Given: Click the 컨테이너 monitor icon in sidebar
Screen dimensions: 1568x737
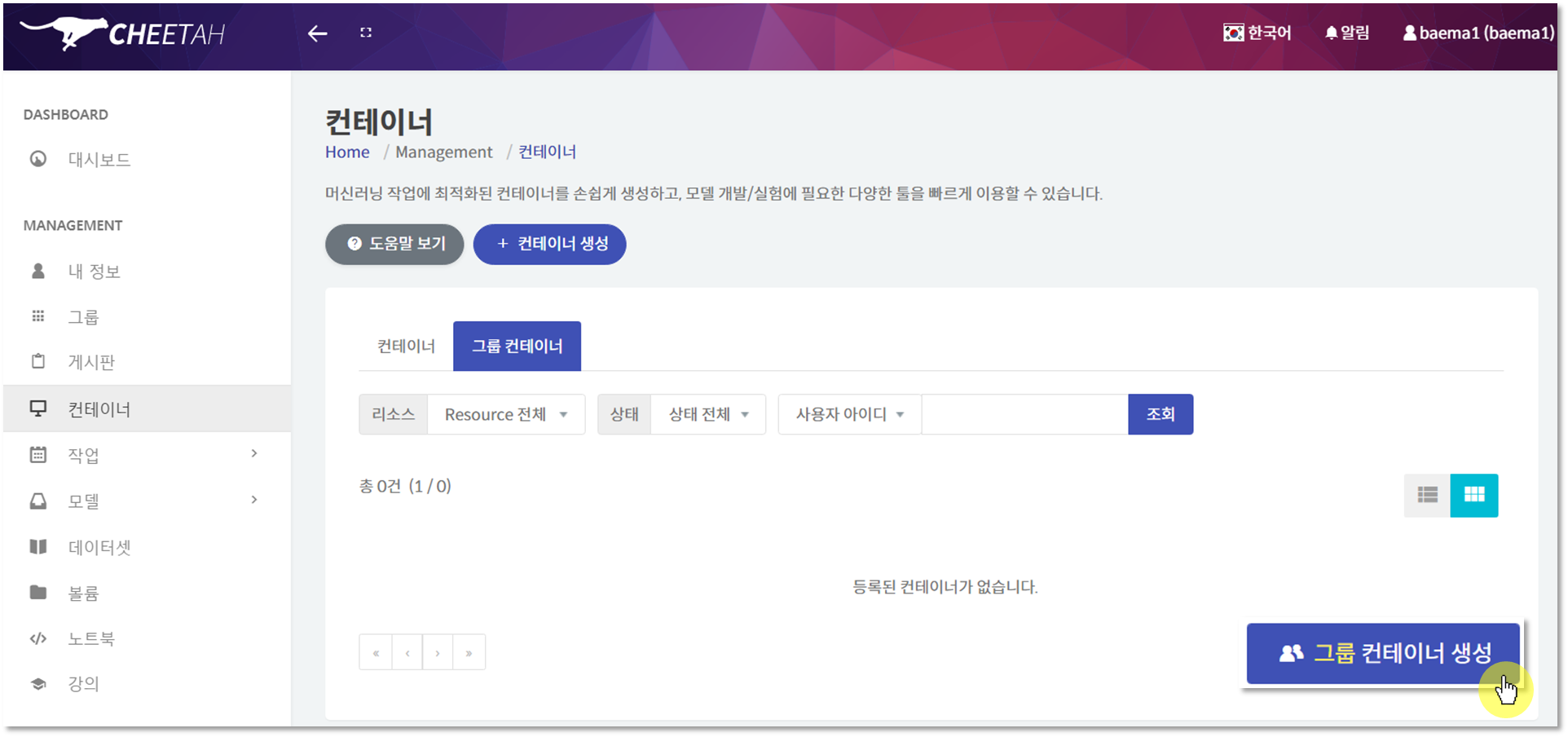Looking at the screenshot, I should (38, 408).
